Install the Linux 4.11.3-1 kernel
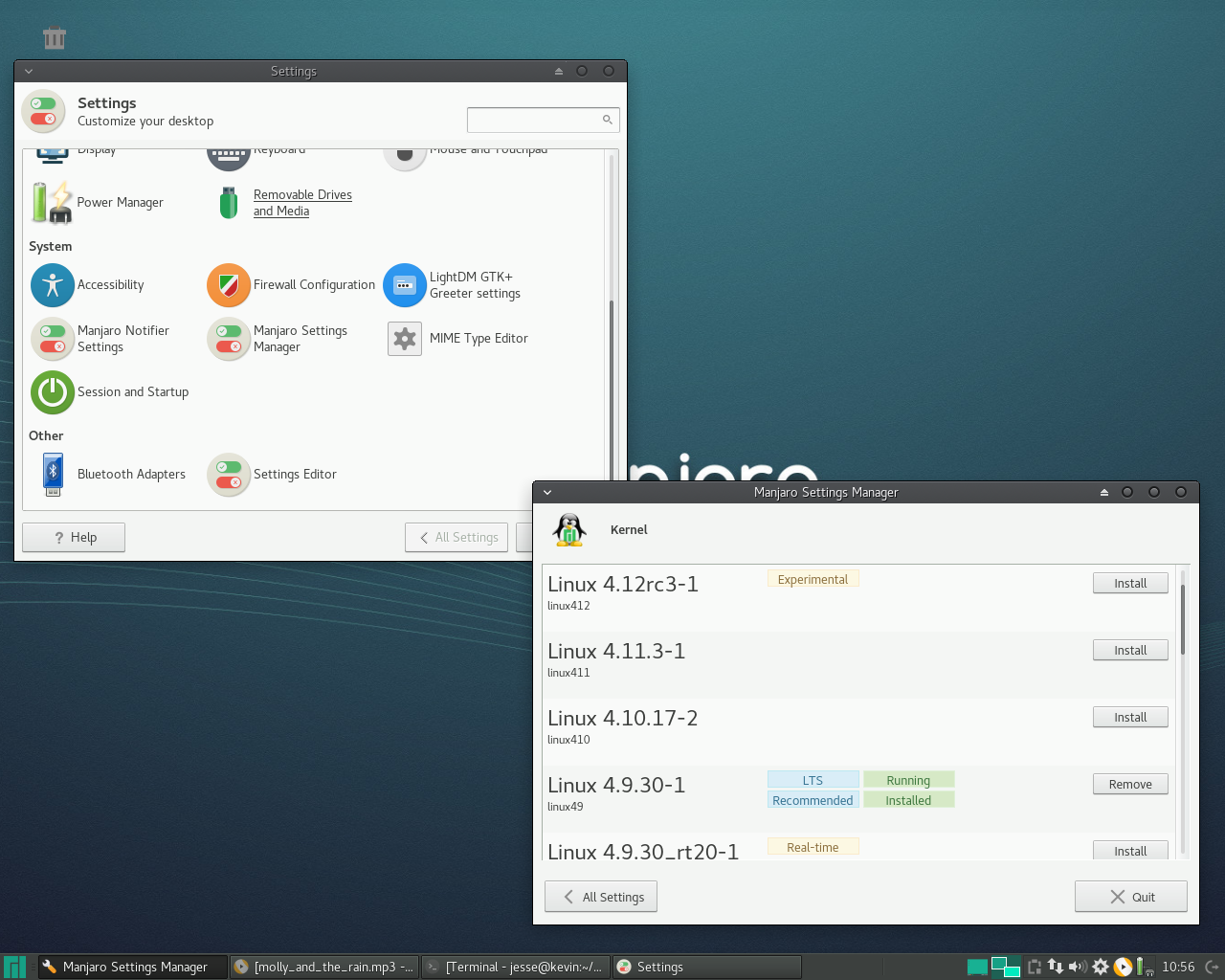The width and height of the screenshot is (1225, 980). click(x=1130, y=650)
